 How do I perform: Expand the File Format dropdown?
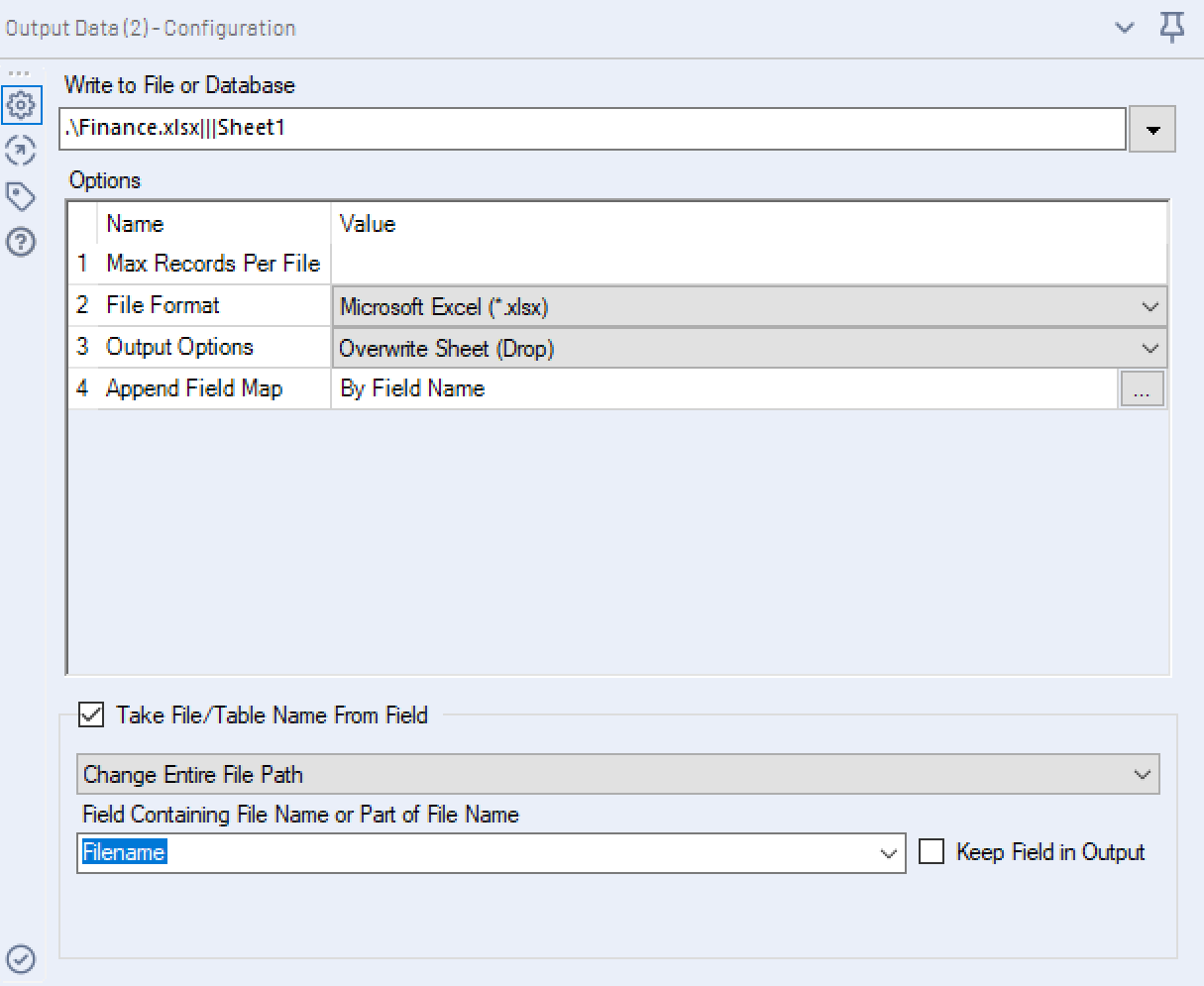click(x=1149, y=307)
